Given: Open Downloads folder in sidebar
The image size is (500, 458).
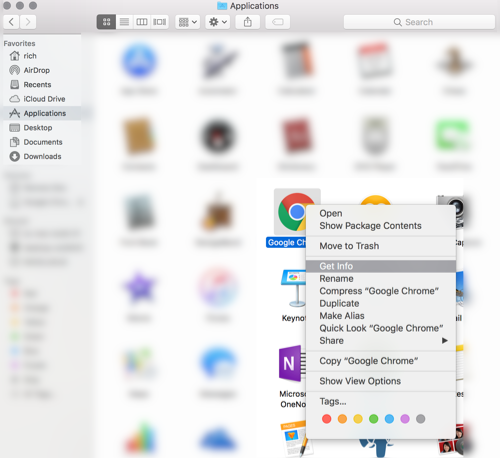Looking at the screenshot, I should [x=42, y=156].
